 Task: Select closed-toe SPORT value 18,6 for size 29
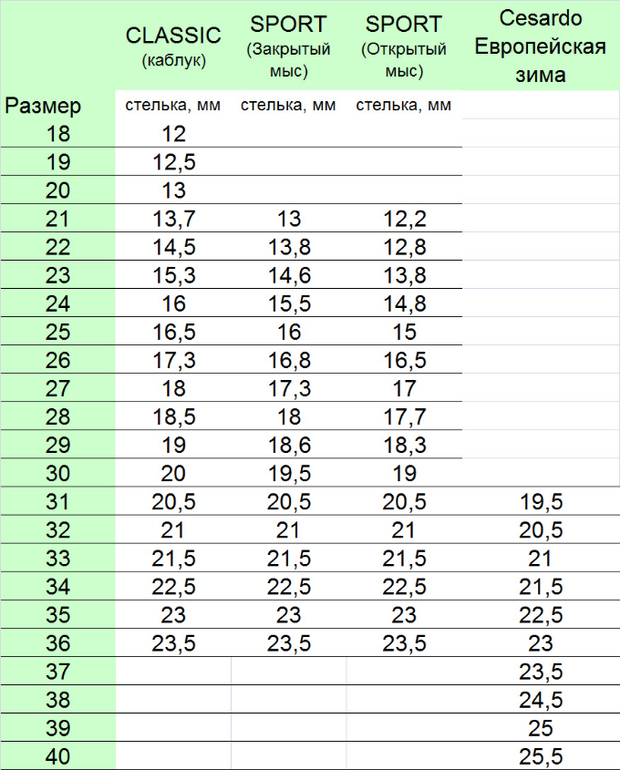[288, 444]
